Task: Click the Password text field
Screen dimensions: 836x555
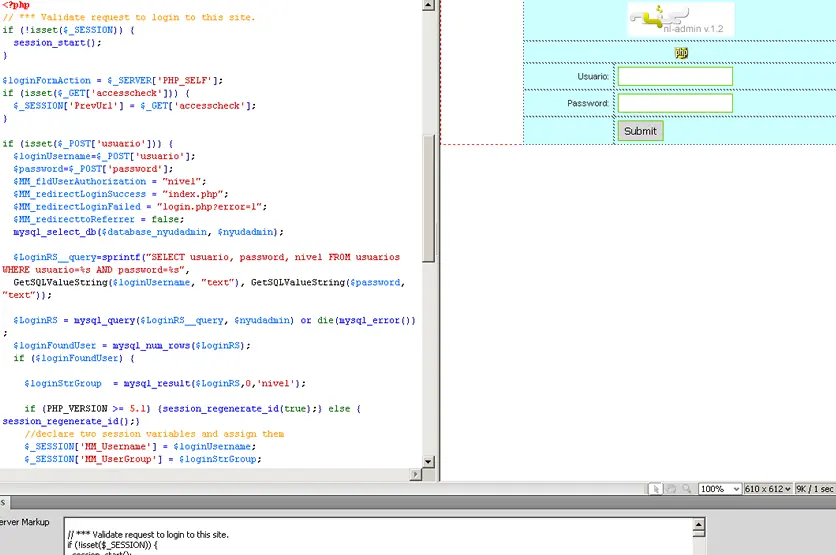Action: point(675,103)
